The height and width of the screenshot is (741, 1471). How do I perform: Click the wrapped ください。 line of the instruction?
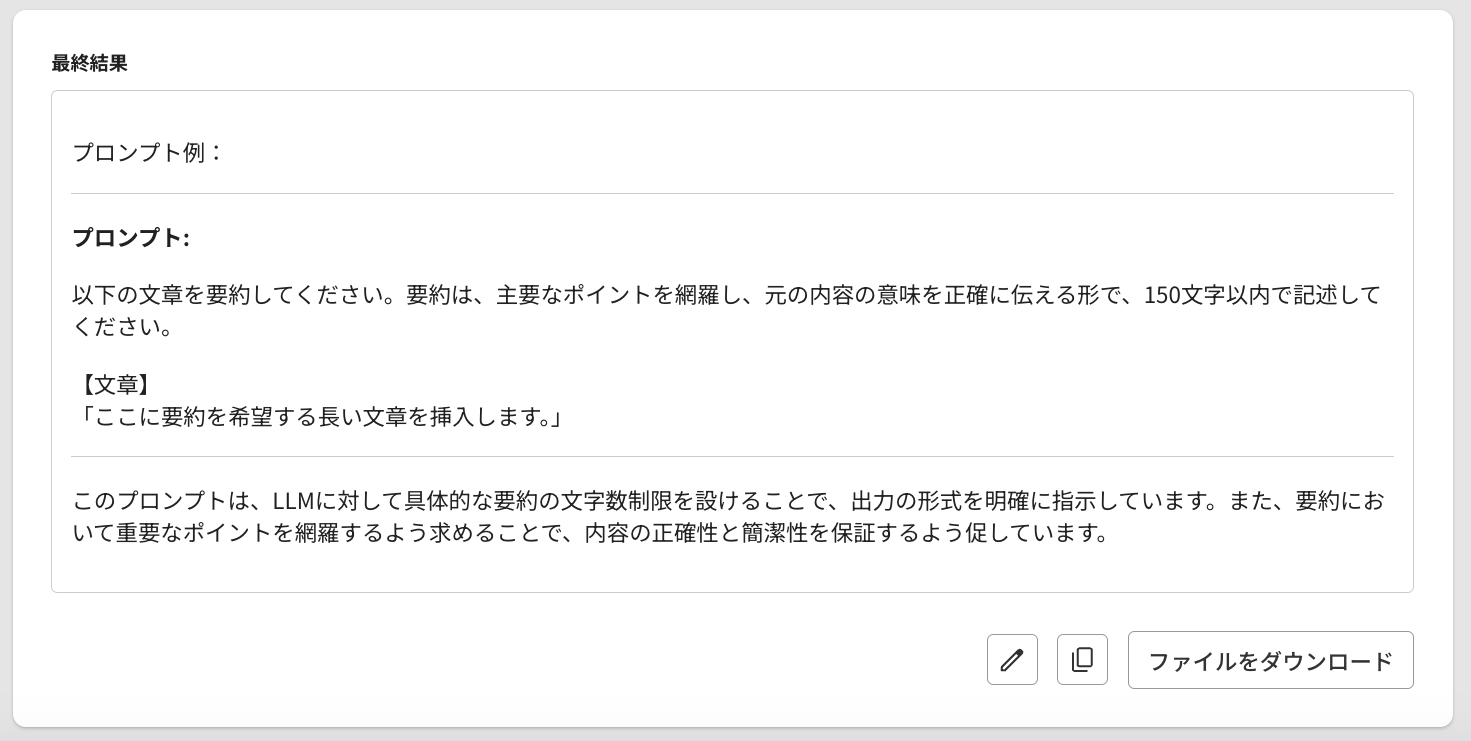(x=123, y=327)
